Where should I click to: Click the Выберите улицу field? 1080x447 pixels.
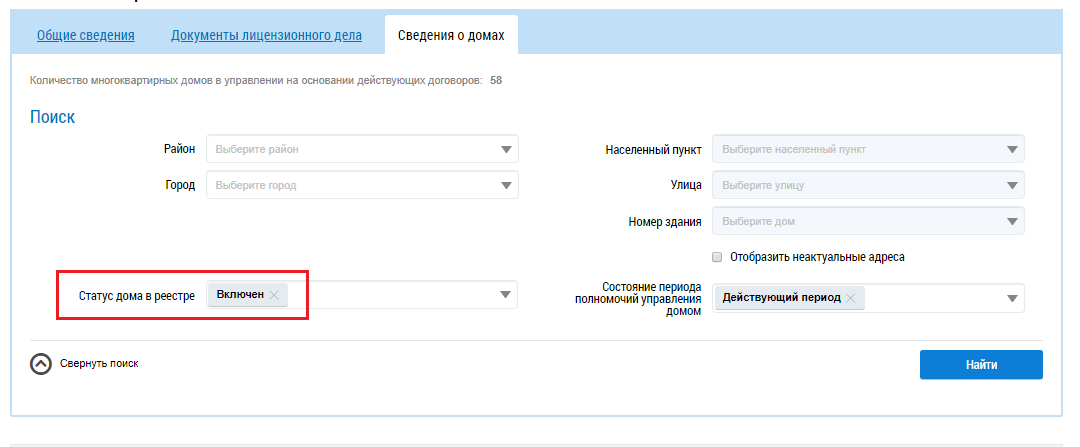coord(868,185)
